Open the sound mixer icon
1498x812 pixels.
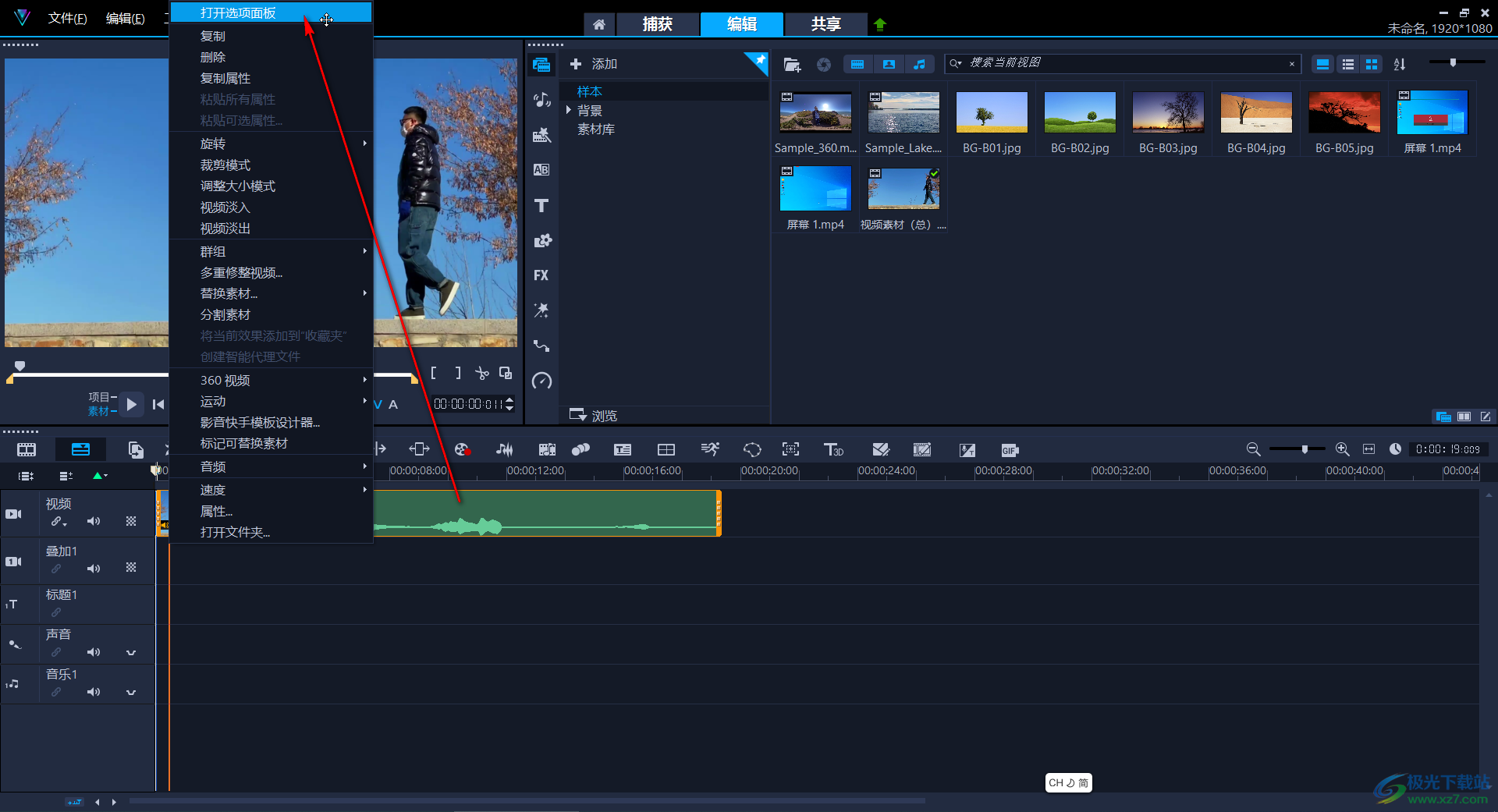tap(505, 449)
